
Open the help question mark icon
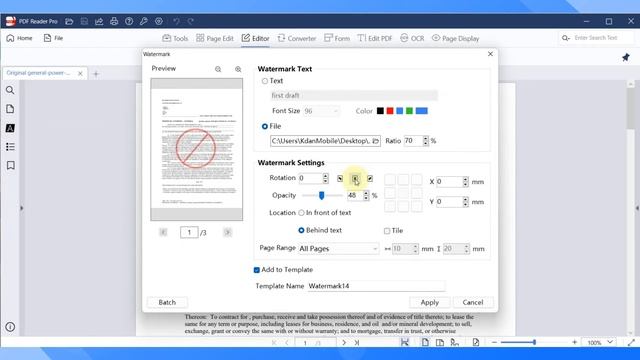pos(129,21)
